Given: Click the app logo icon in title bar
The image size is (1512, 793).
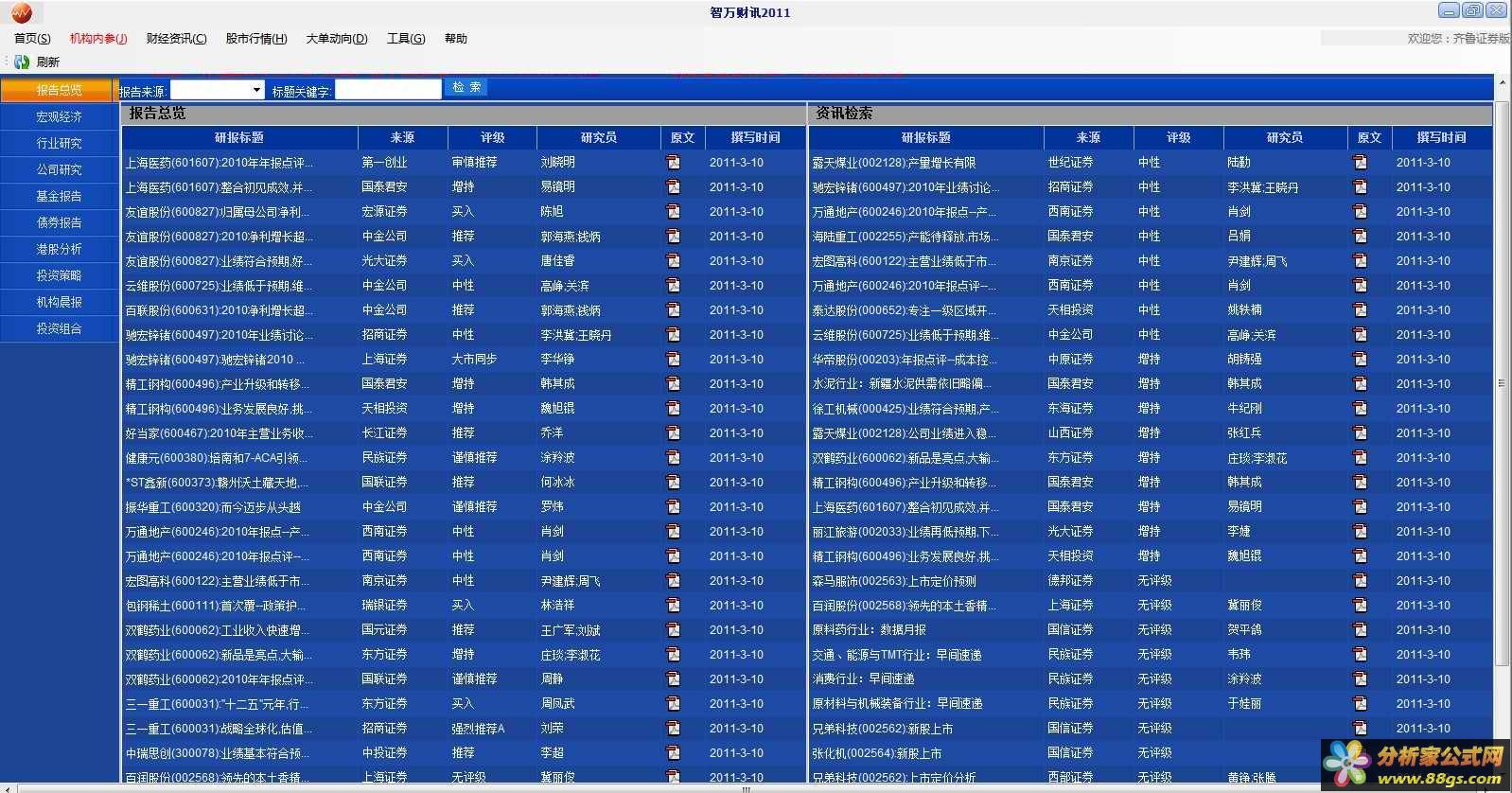Looking at the screenshot, I should tap(21, 12).
